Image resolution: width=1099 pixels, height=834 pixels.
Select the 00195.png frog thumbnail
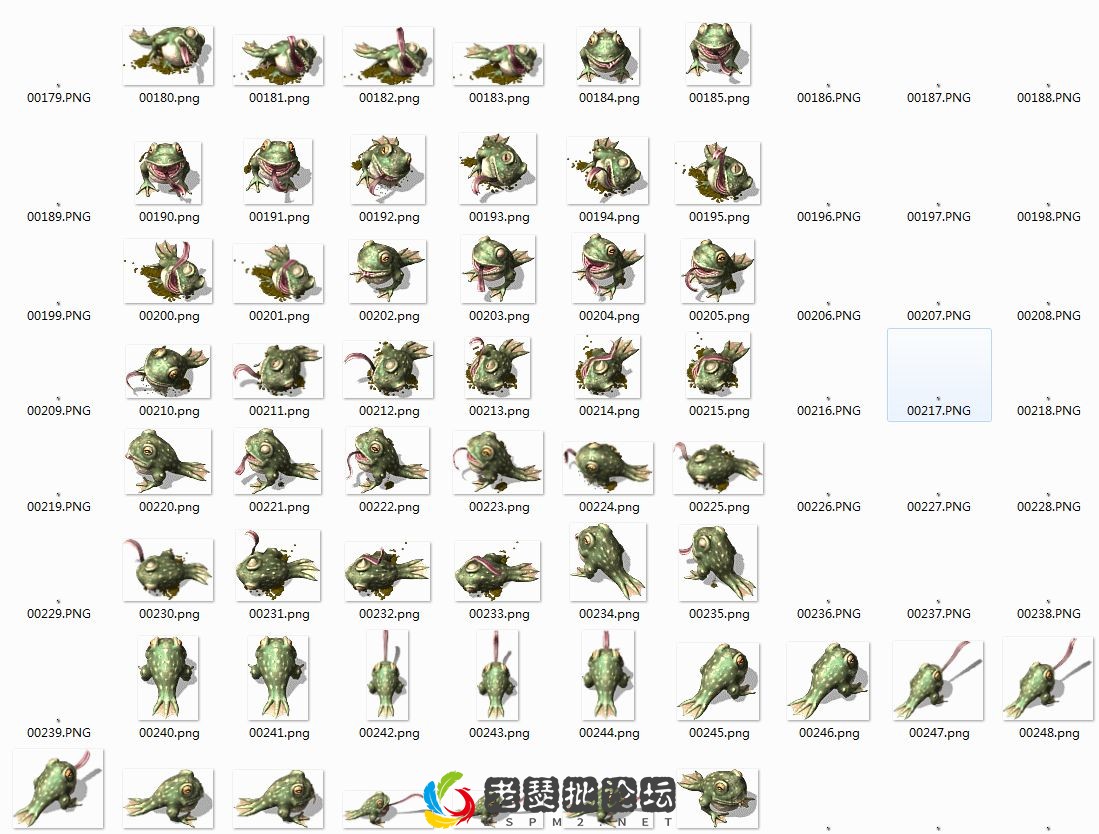[x=718, y=173]
